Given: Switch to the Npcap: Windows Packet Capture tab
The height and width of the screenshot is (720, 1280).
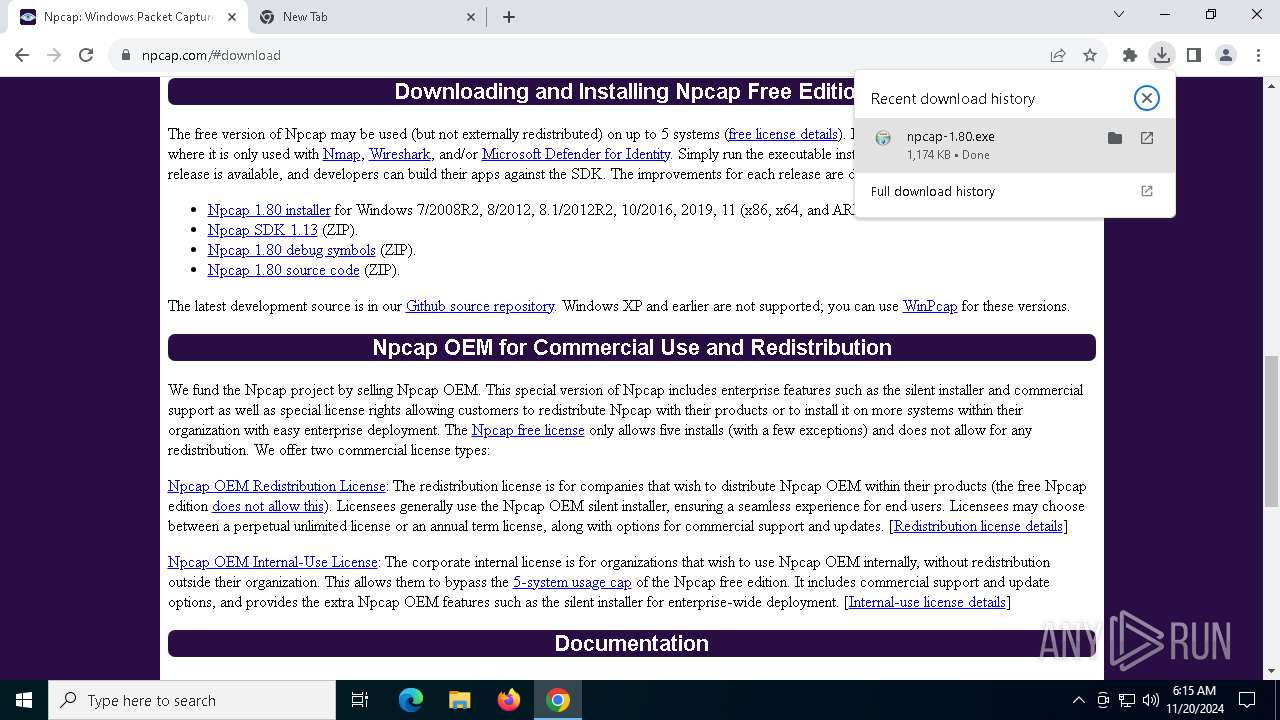Looking at the screenshot, I should point(128,17).
